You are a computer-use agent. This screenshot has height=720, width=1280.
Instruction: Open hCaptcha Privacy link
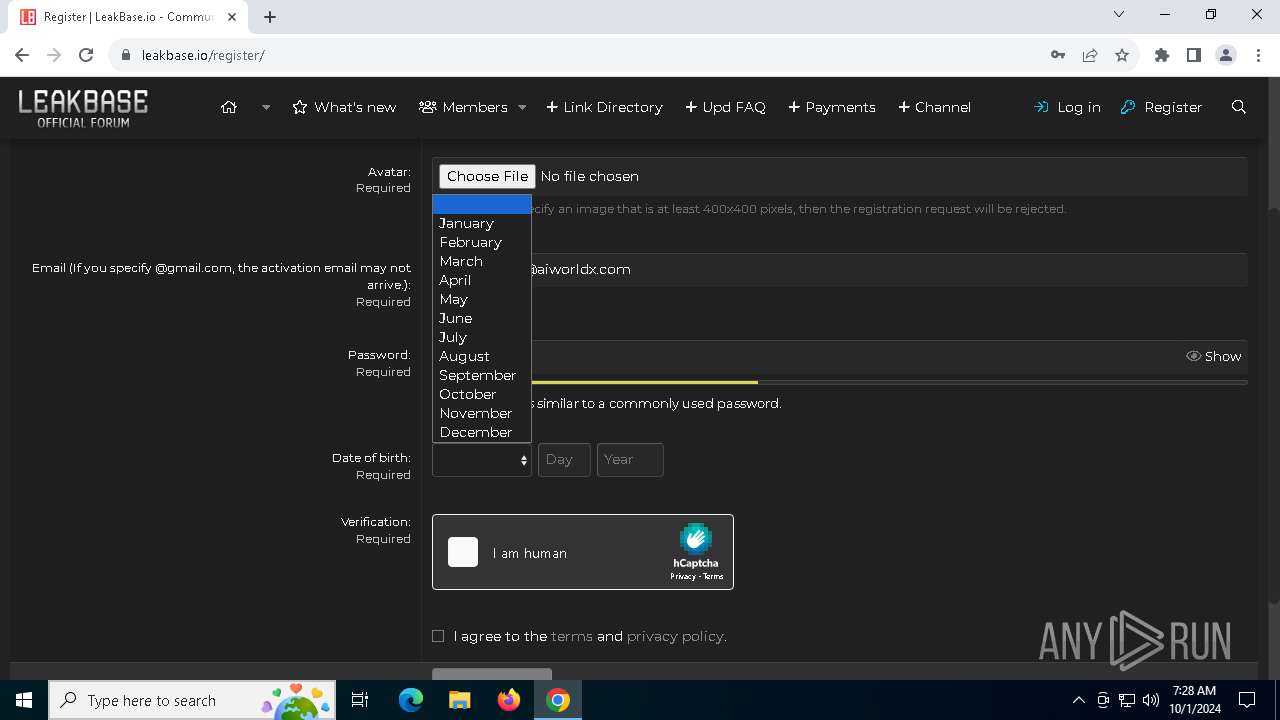683,577
